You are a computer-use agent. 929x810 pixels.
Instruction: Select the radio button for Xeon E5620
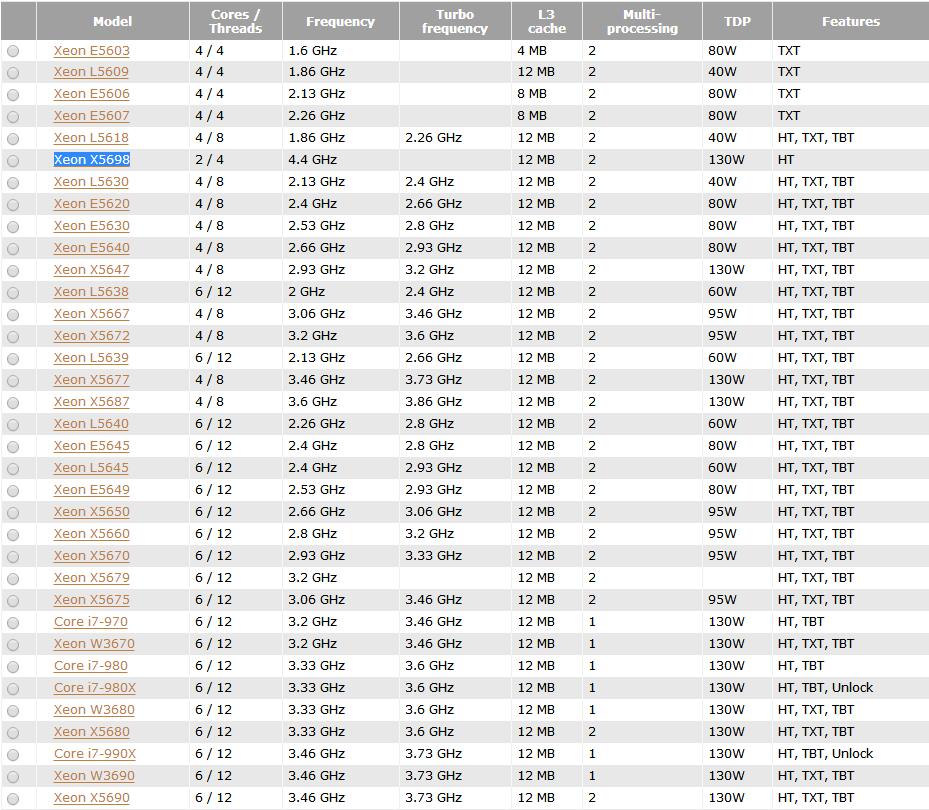point(13,205)
